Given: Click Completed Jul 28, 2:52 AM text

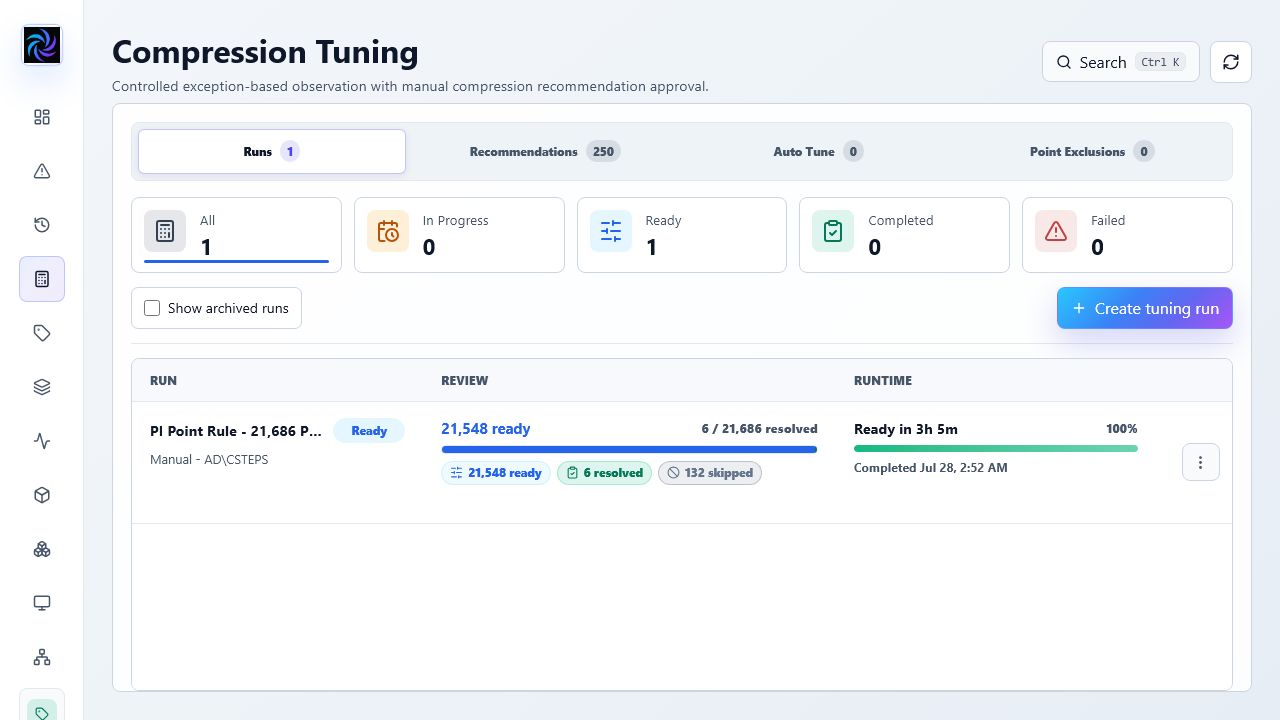Looking at the screenshot, I should [x=931, y=468].
